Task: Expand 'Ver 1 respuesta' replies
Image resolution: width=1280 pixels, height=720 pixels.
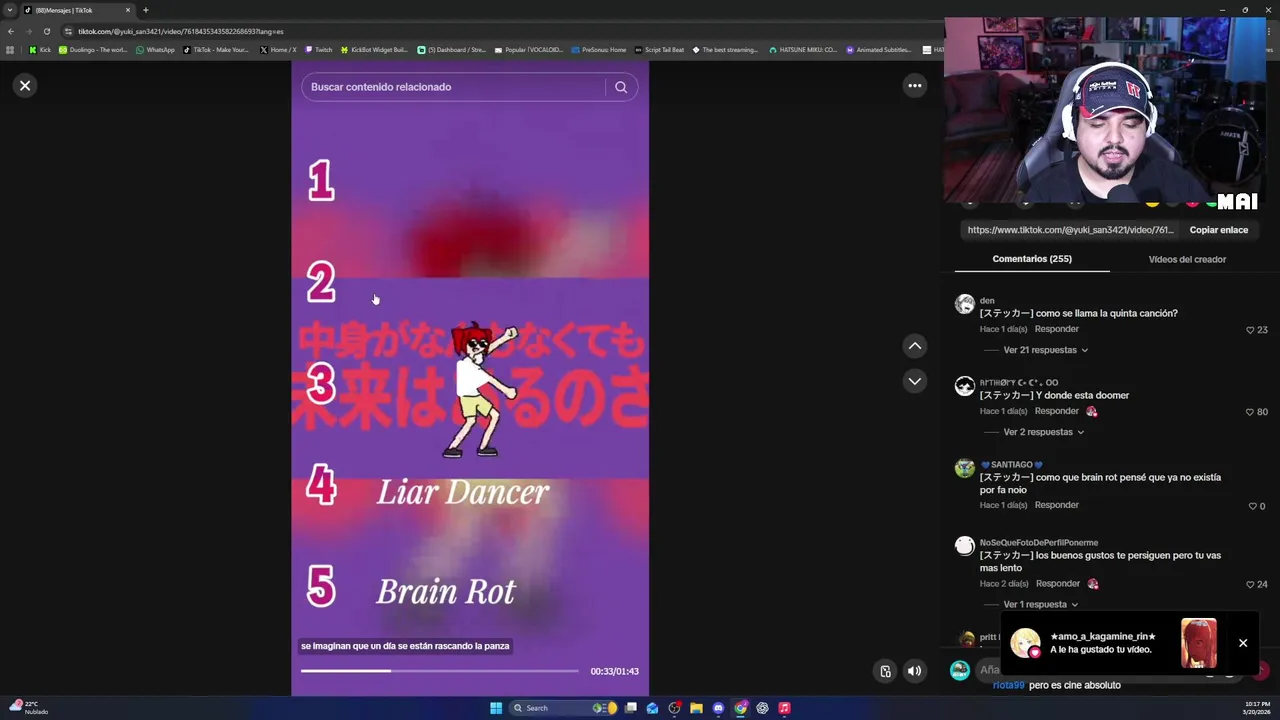Action: [1040, 604]
